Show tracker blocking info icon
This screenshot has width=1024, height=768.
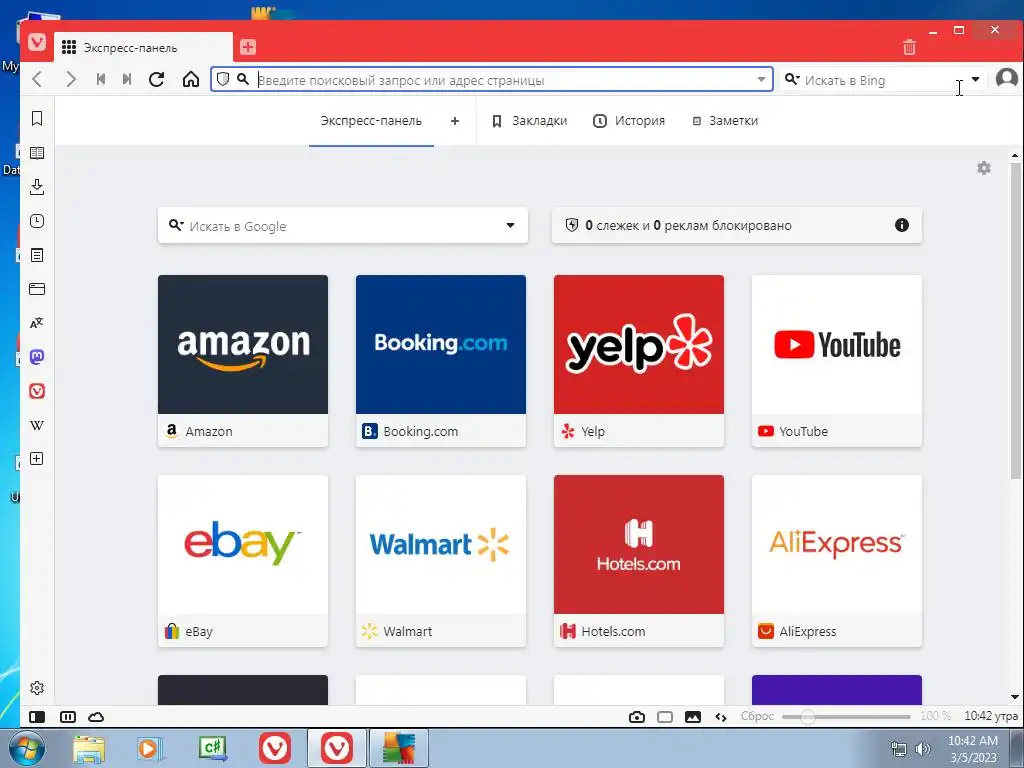[902, 225]
